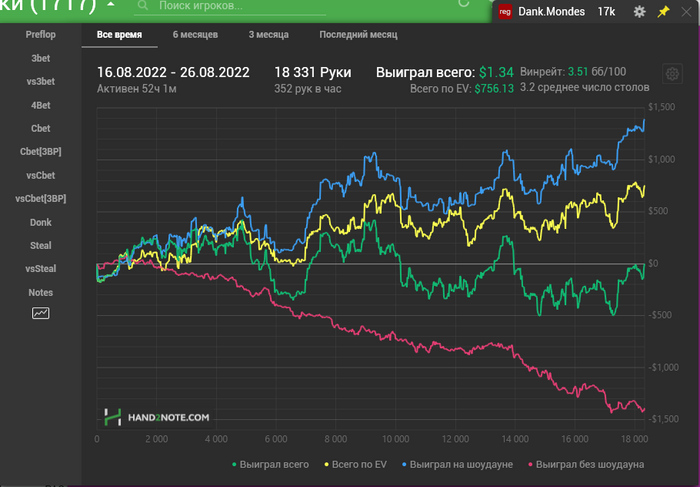This screenshot has height=487, width=700.
Task: Click the 18 331 Руки value
Action: click(x=312, y=72)
